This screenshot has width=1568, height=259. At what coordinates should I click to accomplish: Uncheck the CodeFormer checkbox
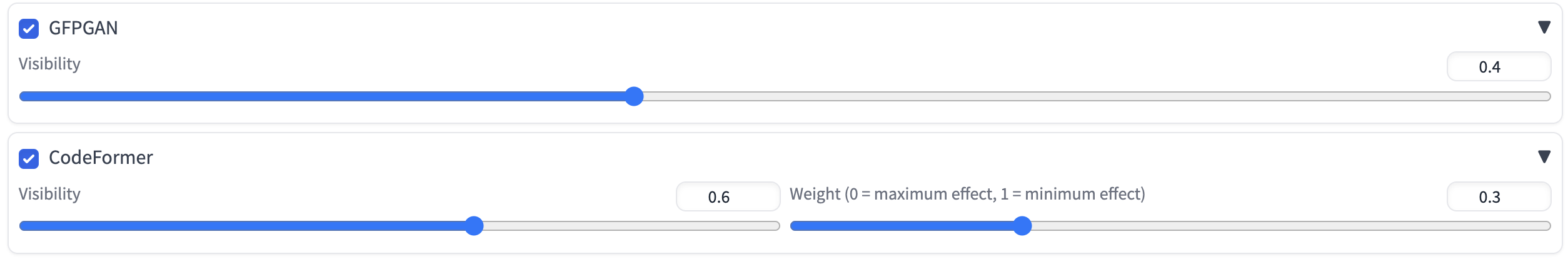(29, 159)
